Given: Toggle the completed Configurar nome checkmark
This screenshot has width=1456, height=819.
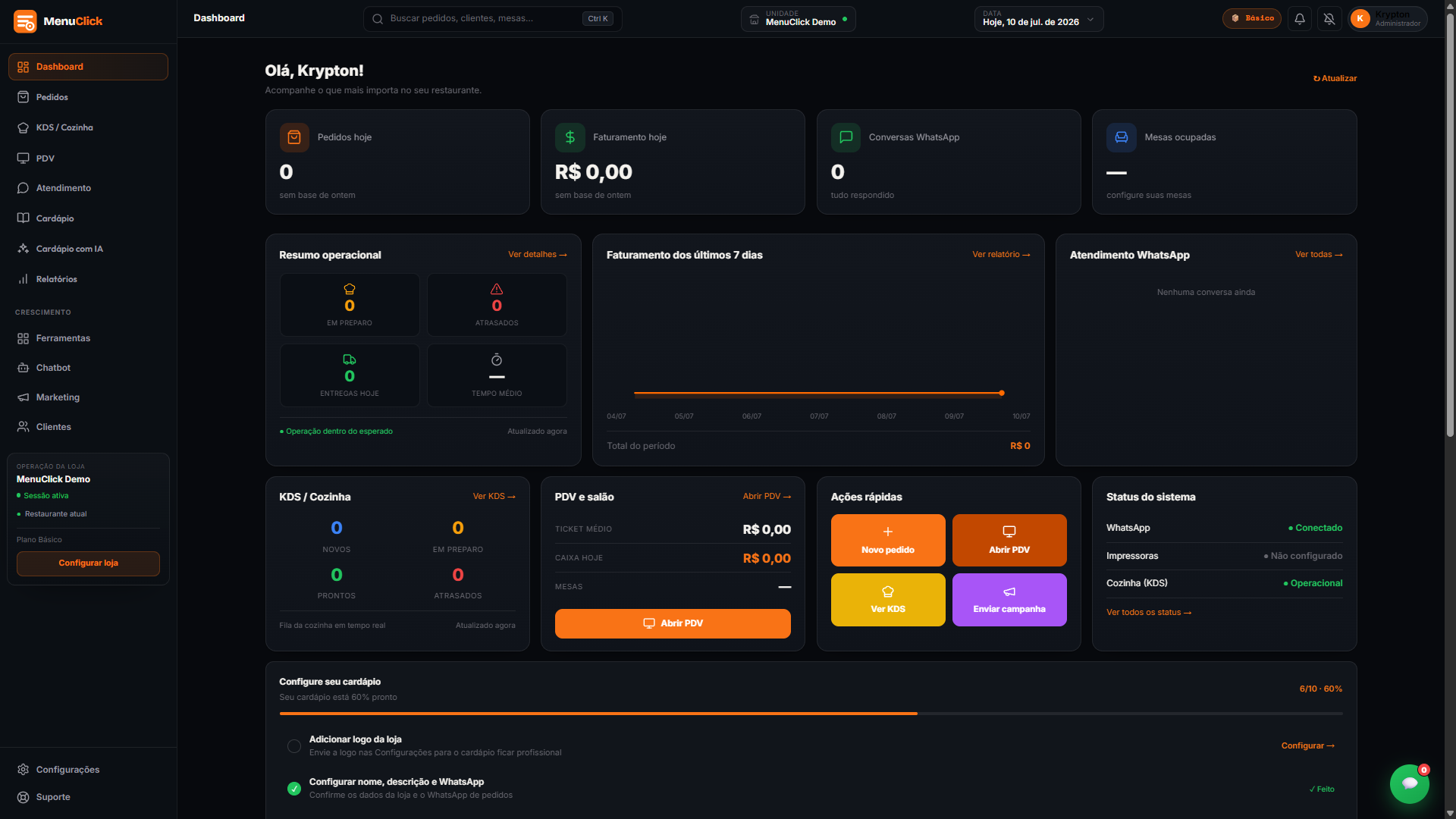Looking at the screenshot, I should (294, 789).
